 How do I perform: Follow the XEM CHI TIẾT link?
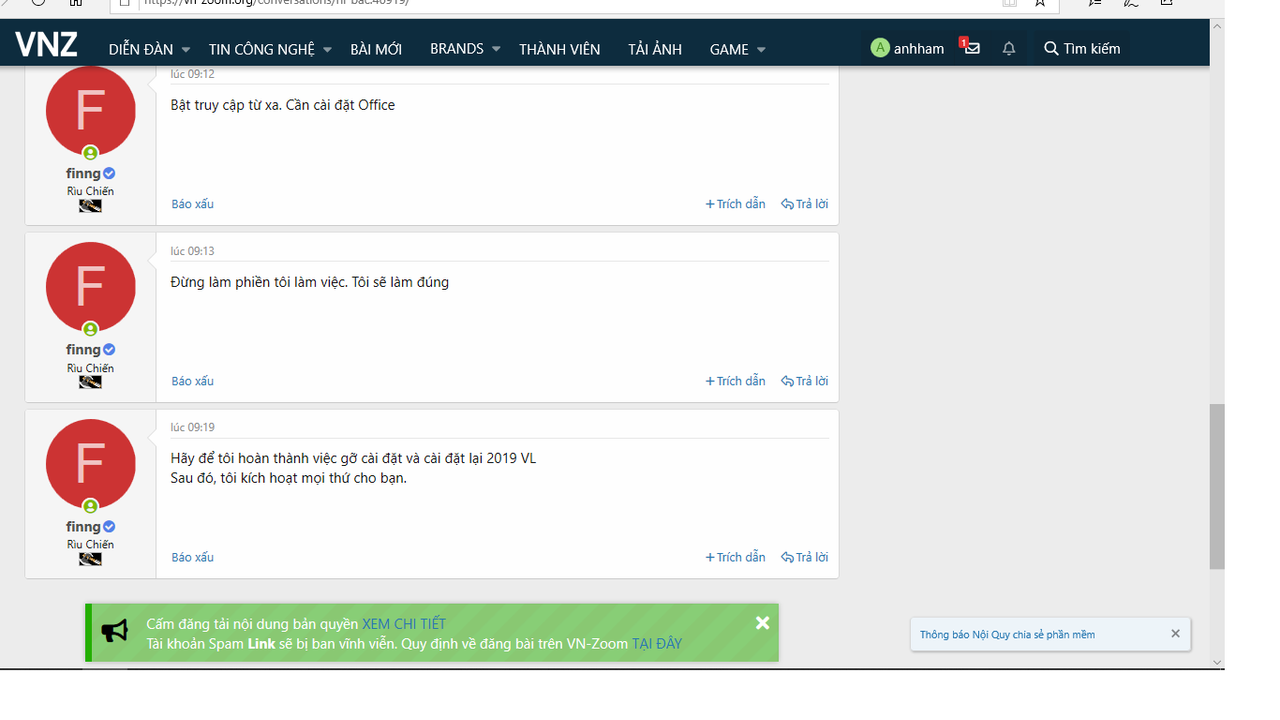coord(404,624)
